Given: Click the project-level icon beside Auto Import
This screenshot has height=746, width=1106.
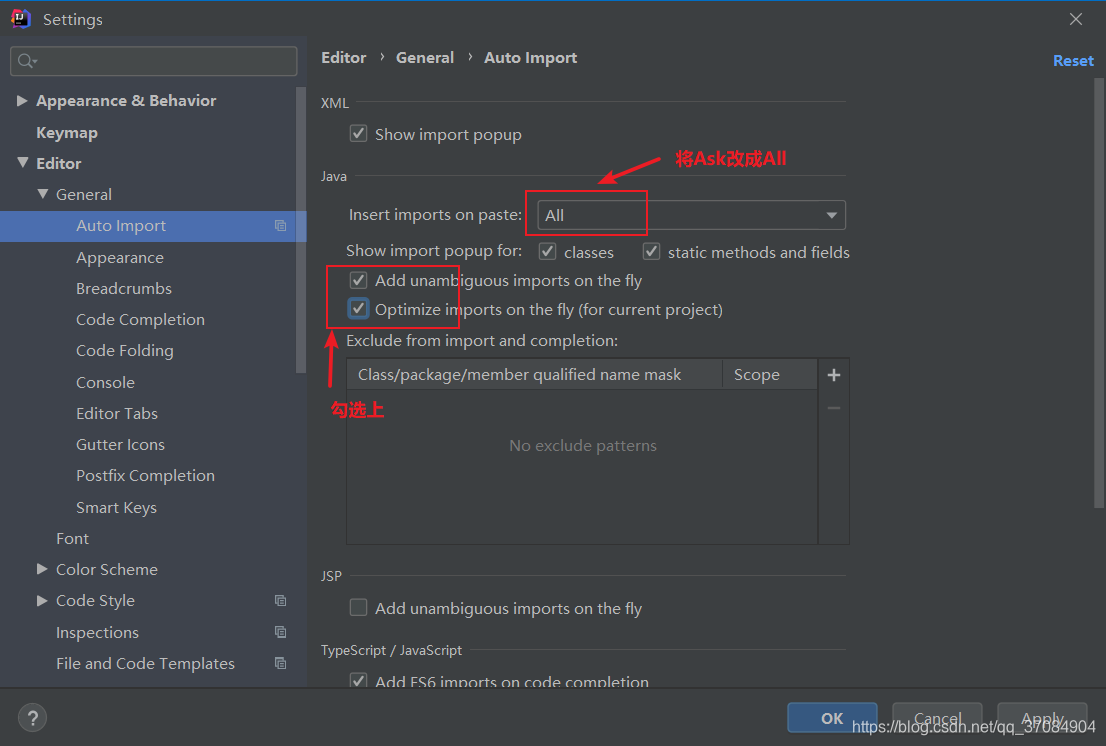Looking at the screenshot, I should pyautogui.click(x=280, y=226).
